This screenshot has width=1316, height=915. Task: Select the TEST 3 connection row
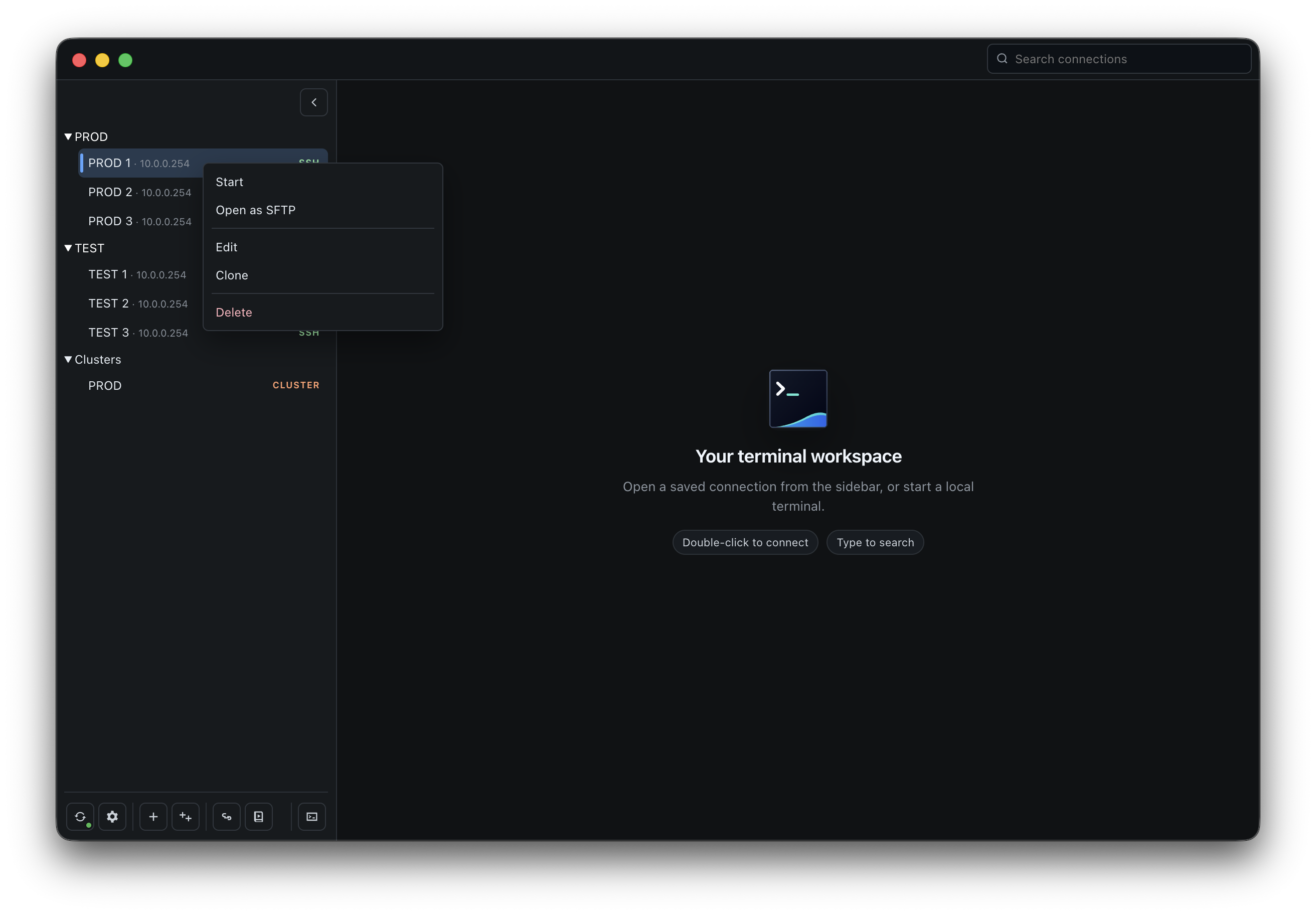tap(203, 333)
